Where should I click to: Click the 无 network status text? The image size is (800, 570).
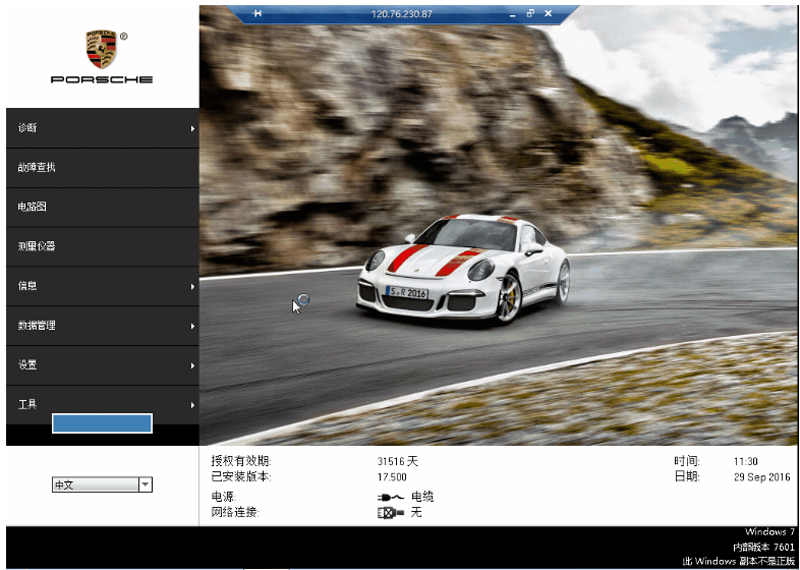point(416,512)
